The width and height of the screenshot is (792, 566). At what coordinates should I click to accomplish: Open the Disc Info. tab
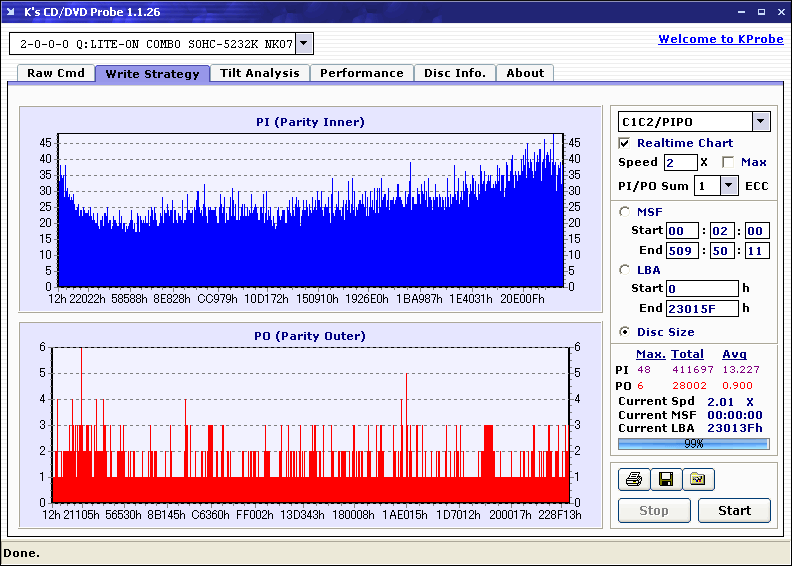tap(455, 73)
